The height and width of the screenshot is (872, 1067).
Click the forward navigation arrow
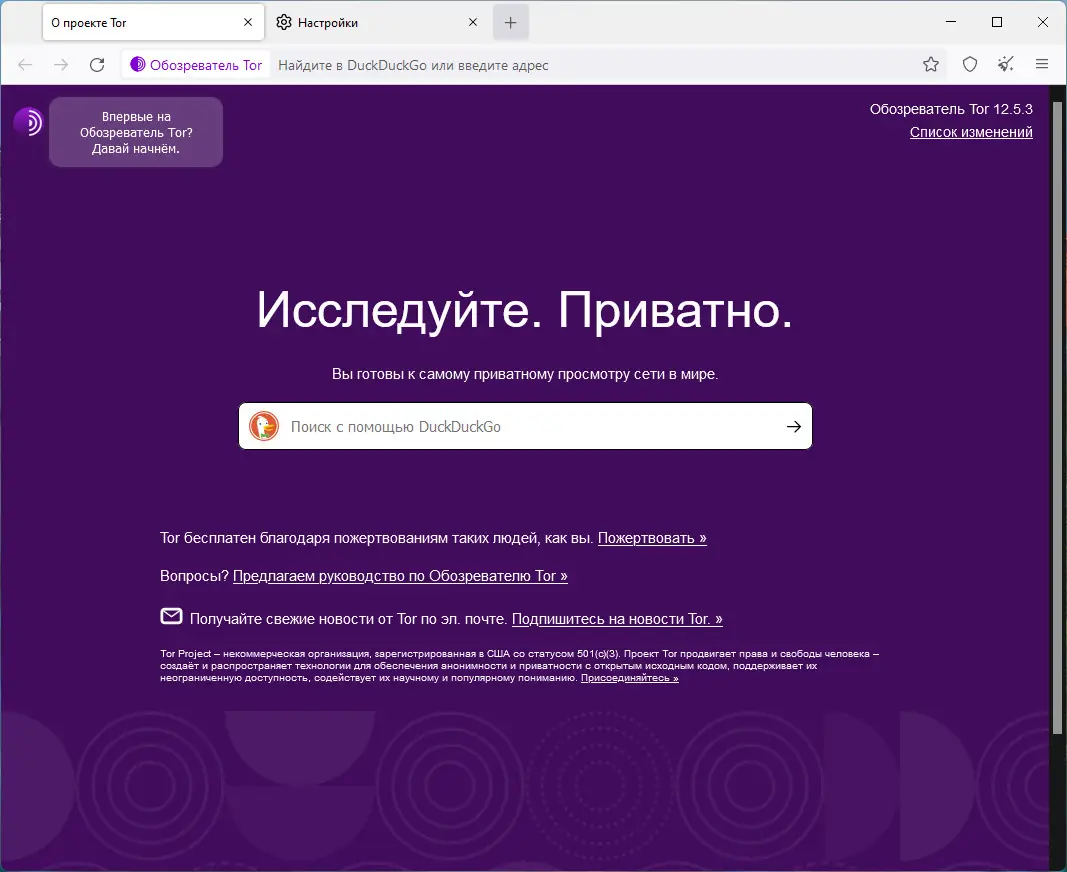click(x=61, y=65)
